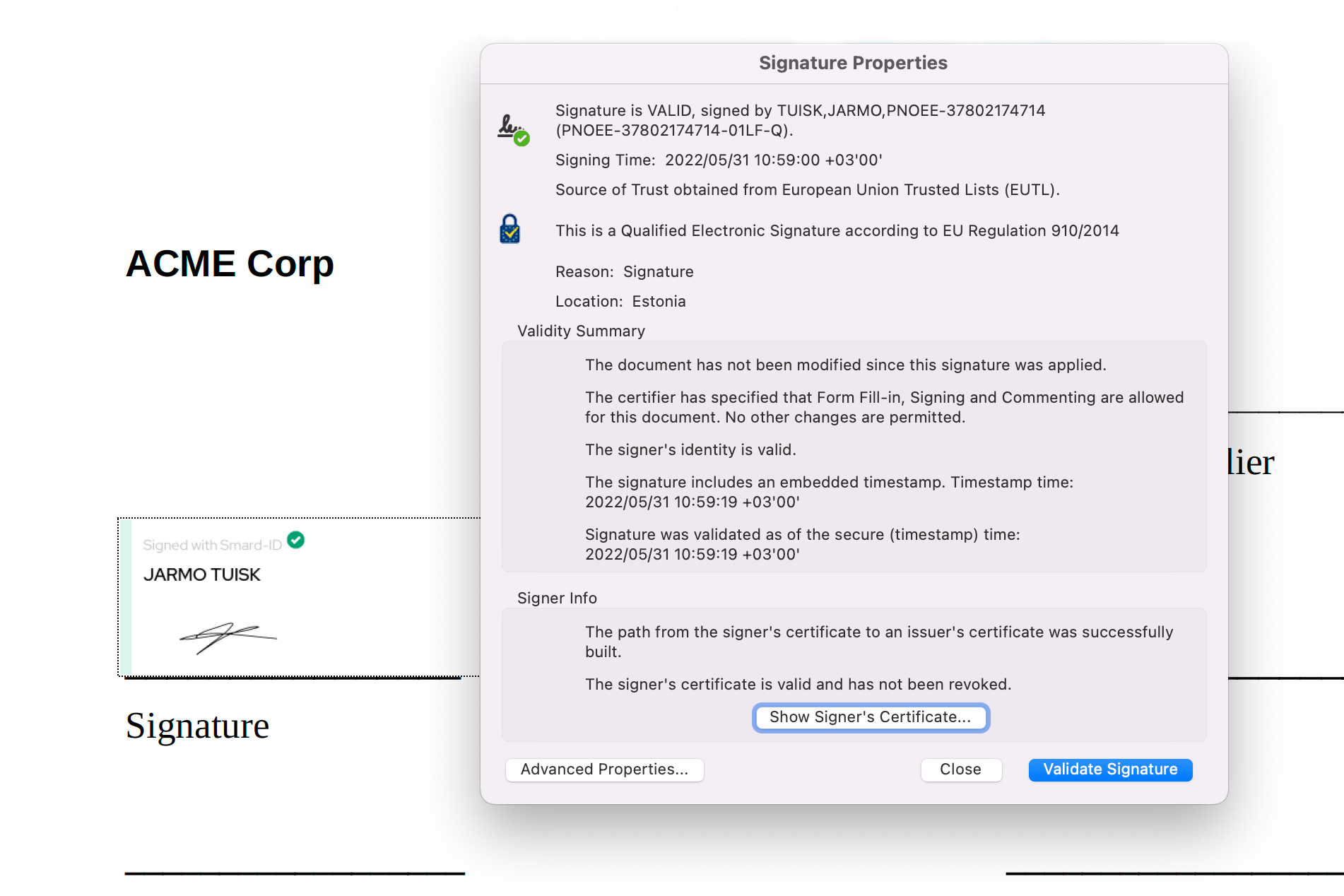This screenshot has width=1344, height=896.
Task: Click the Signer Info section heading
Action: (557, 598)
